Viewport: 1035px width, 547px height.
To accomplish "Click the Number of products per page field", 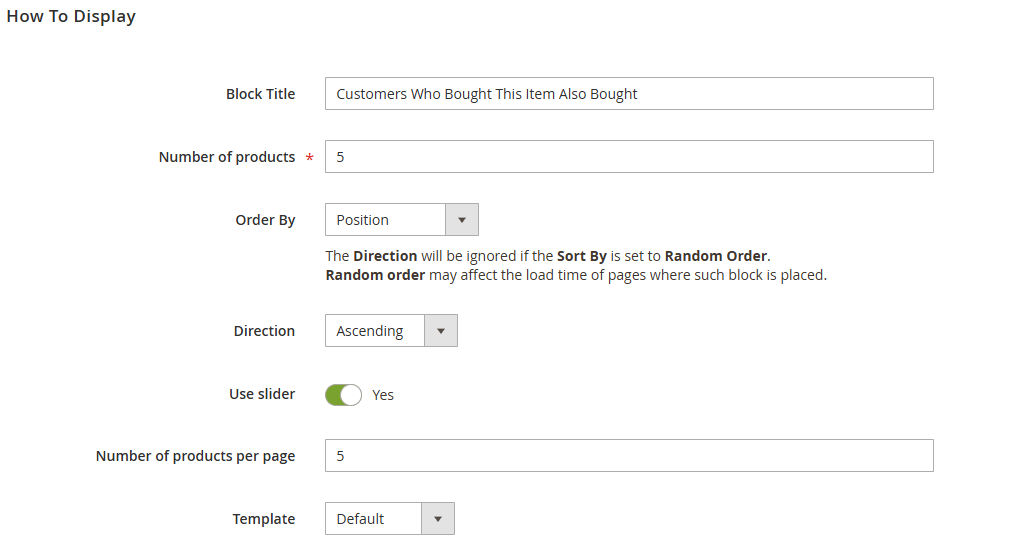I will 629,456.
